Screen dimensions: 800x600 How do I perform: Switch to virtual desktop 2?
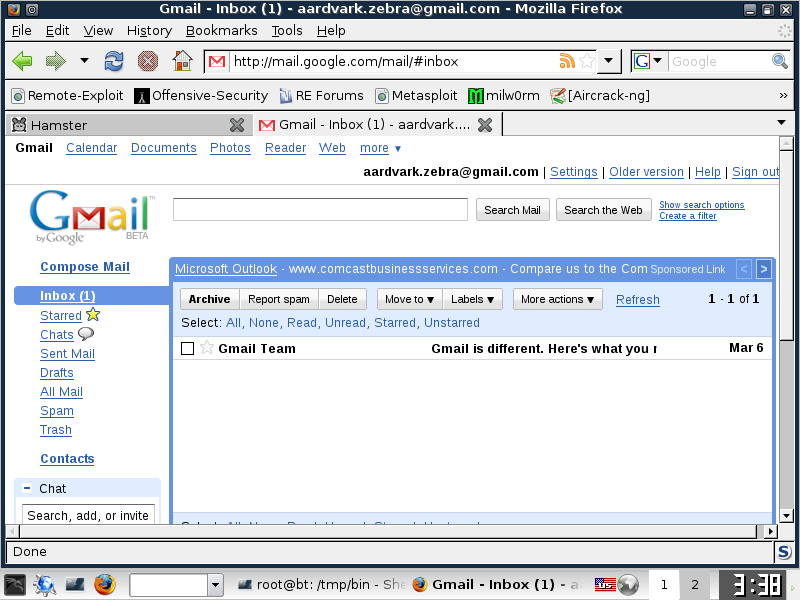[694, 585]
